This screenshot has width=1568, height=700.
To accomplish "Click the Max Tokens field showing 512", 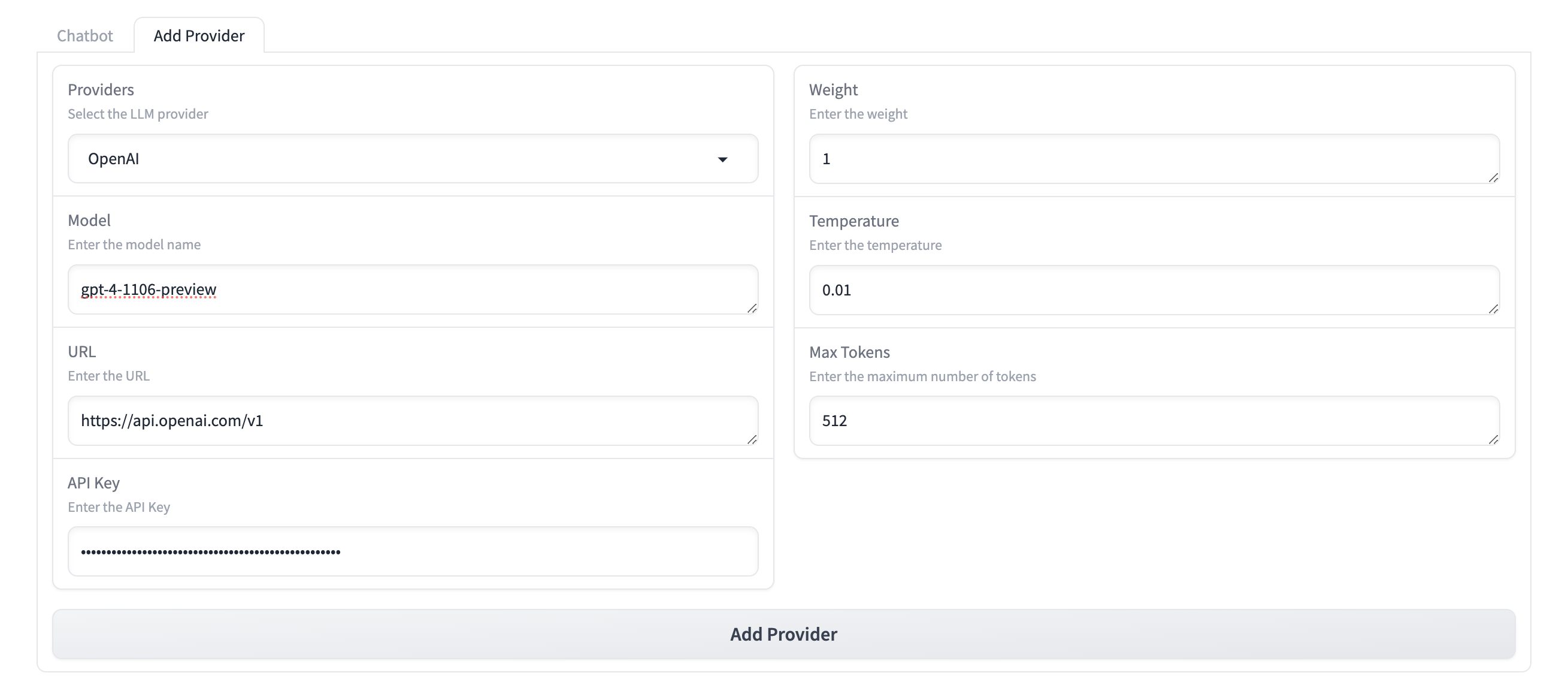I will 1154,420.
